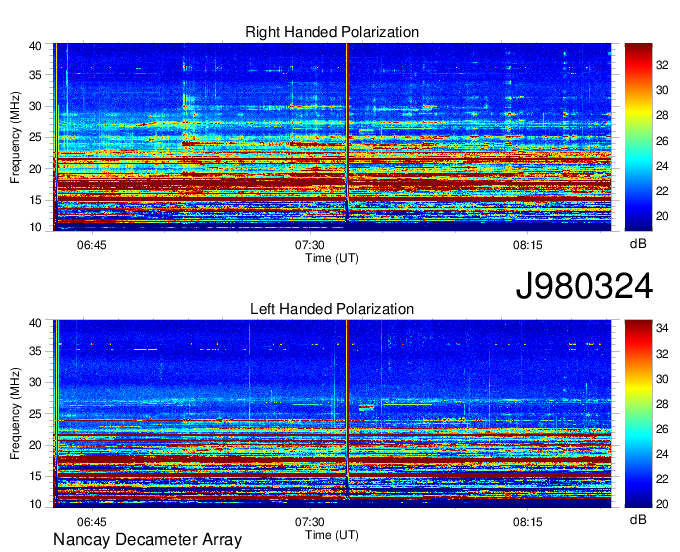Click the Left Handed Polarization title
This screenshot has height=552, width=680.
(332, 309)
